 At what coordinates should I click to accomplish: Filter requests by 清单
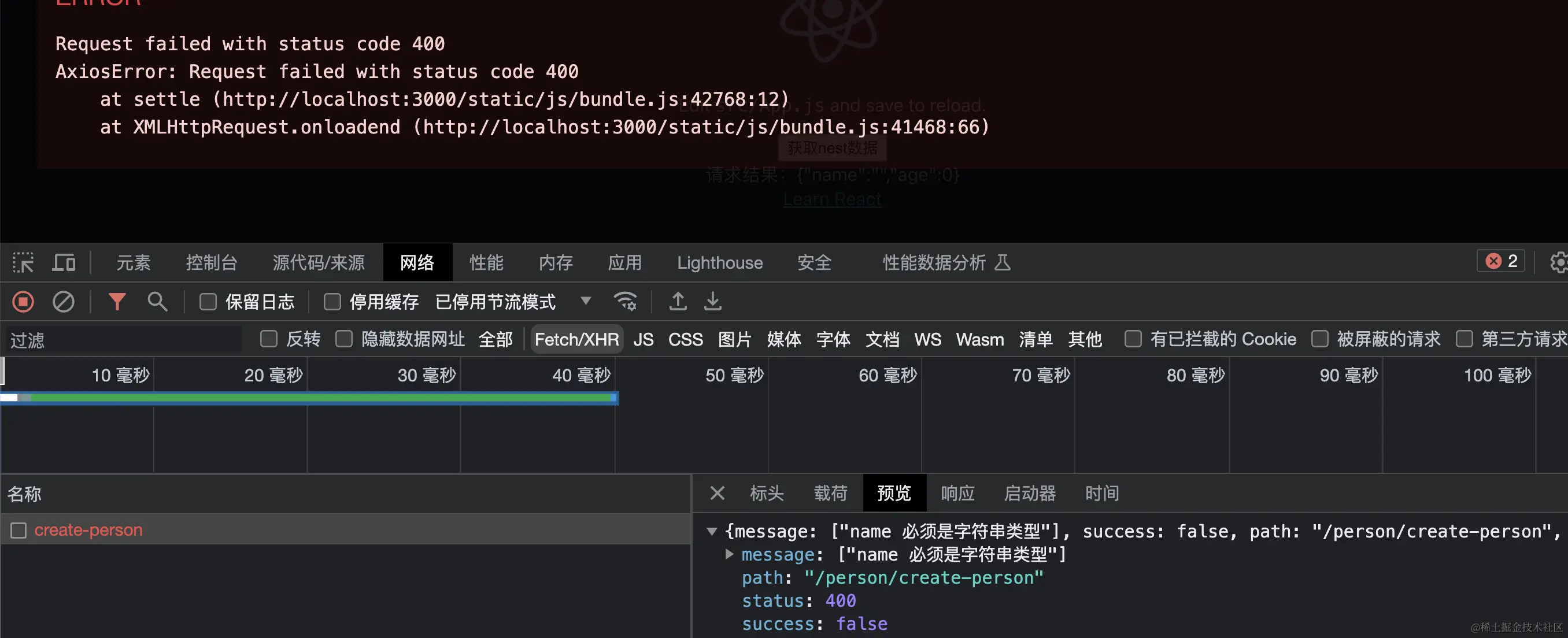1036,339
